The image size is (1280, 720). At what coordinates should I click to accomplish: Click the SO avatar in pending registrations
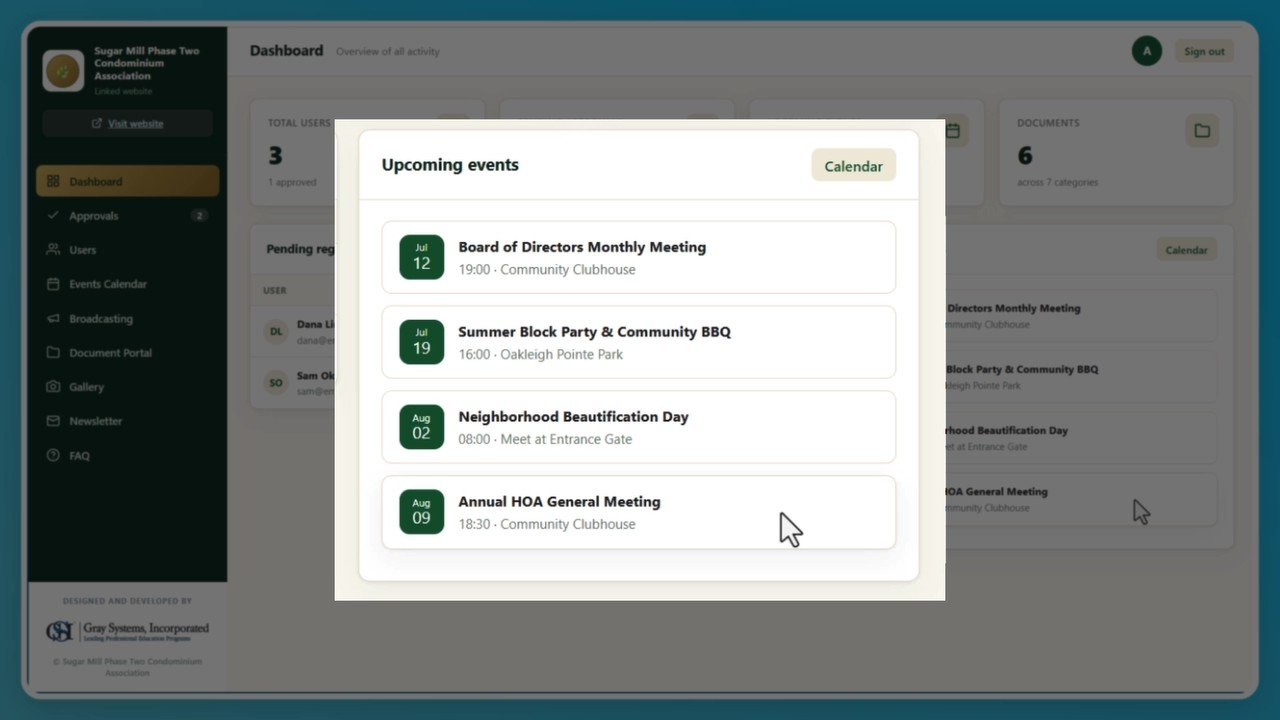[276, 382]
